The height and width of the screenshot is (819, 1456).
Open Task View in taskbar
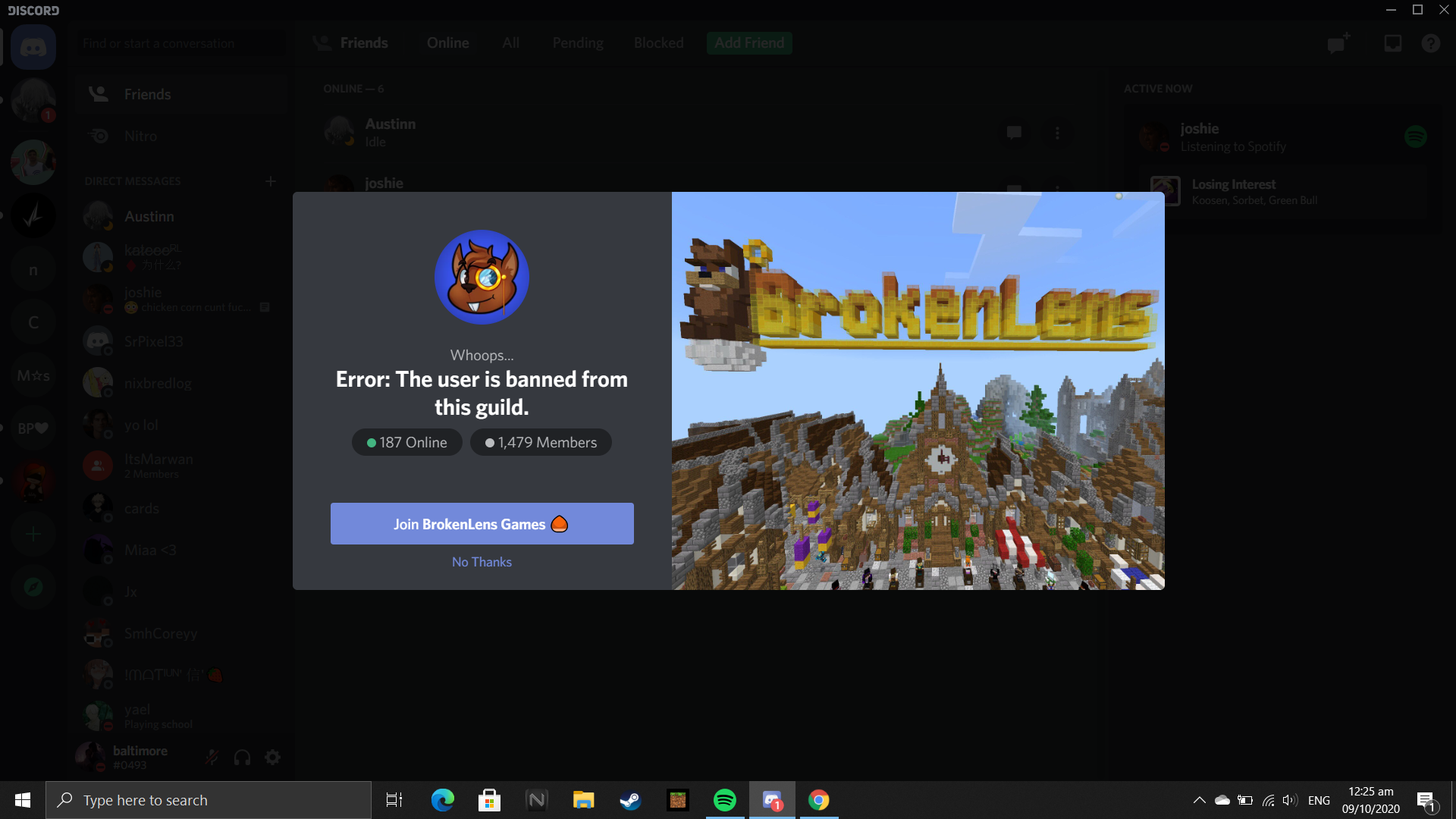(394, 800)
